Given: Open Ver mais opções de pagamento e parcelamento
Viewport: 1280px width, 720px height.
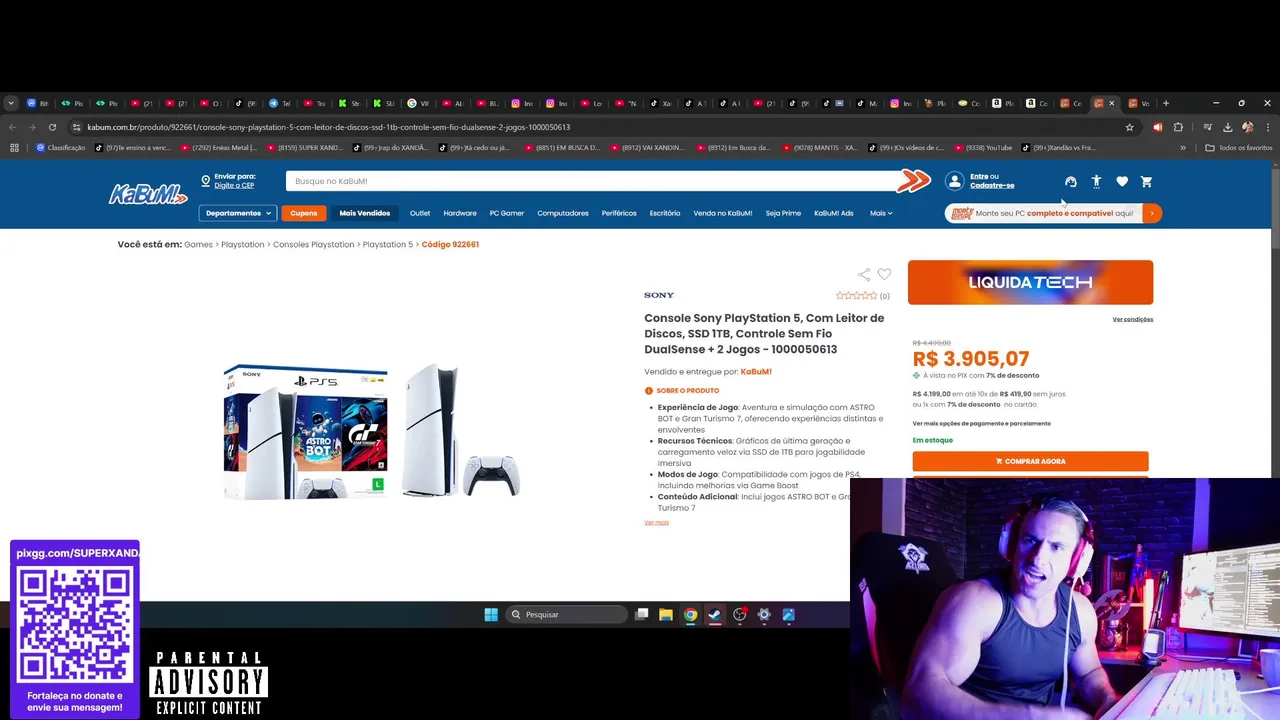Looking at the screenshot, I should coord(981,424).
